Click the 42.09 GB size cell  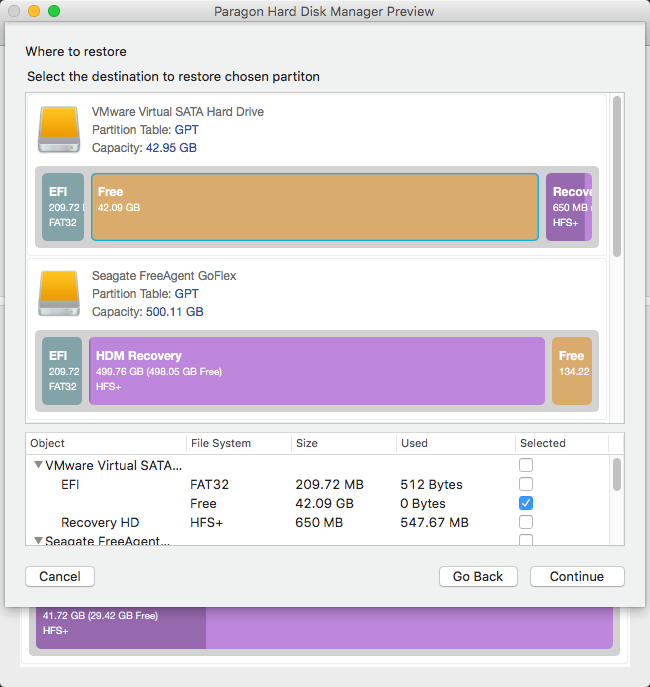(x=324, y=503)
